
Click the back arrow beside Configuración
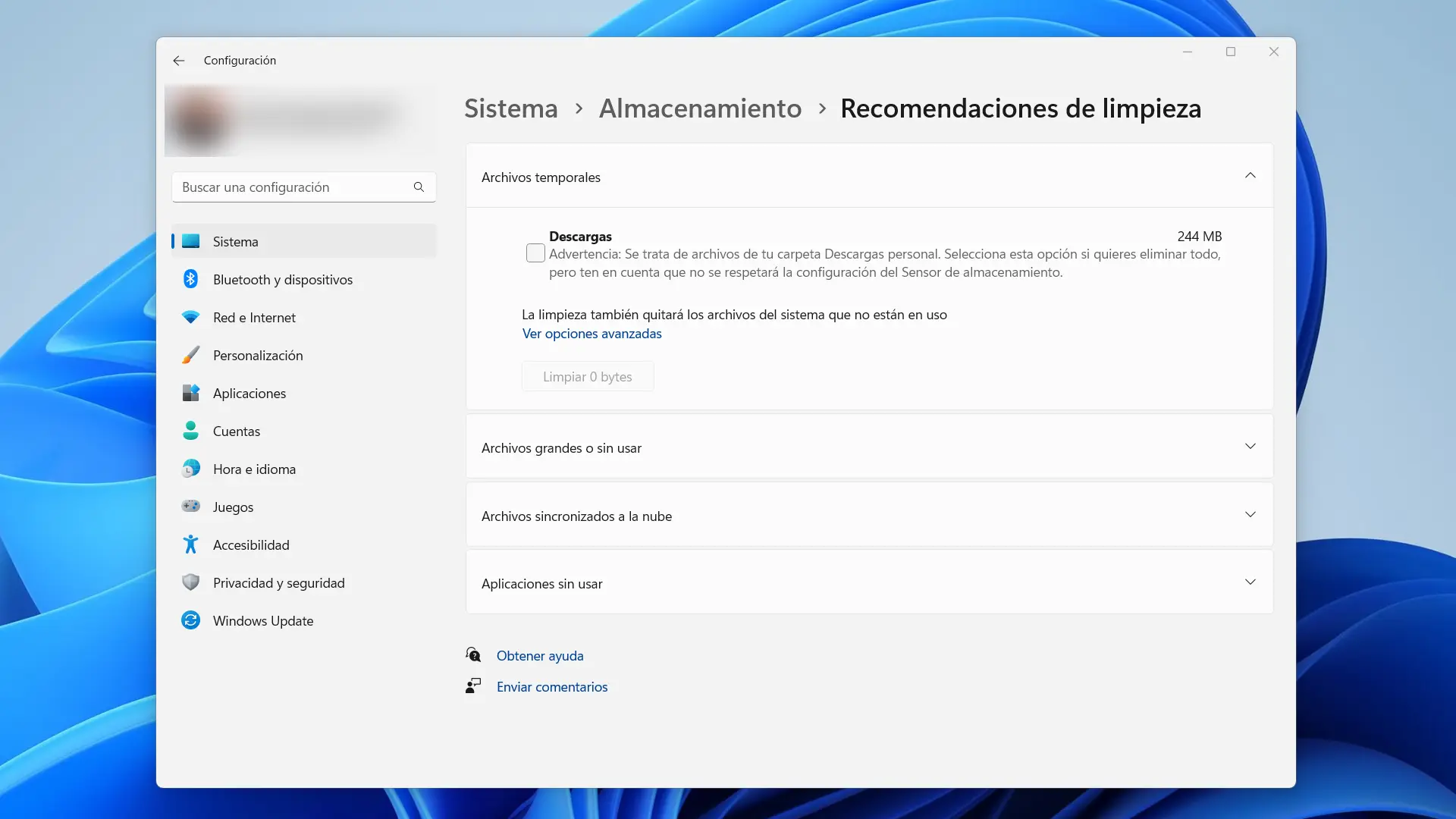click(178, 61)
